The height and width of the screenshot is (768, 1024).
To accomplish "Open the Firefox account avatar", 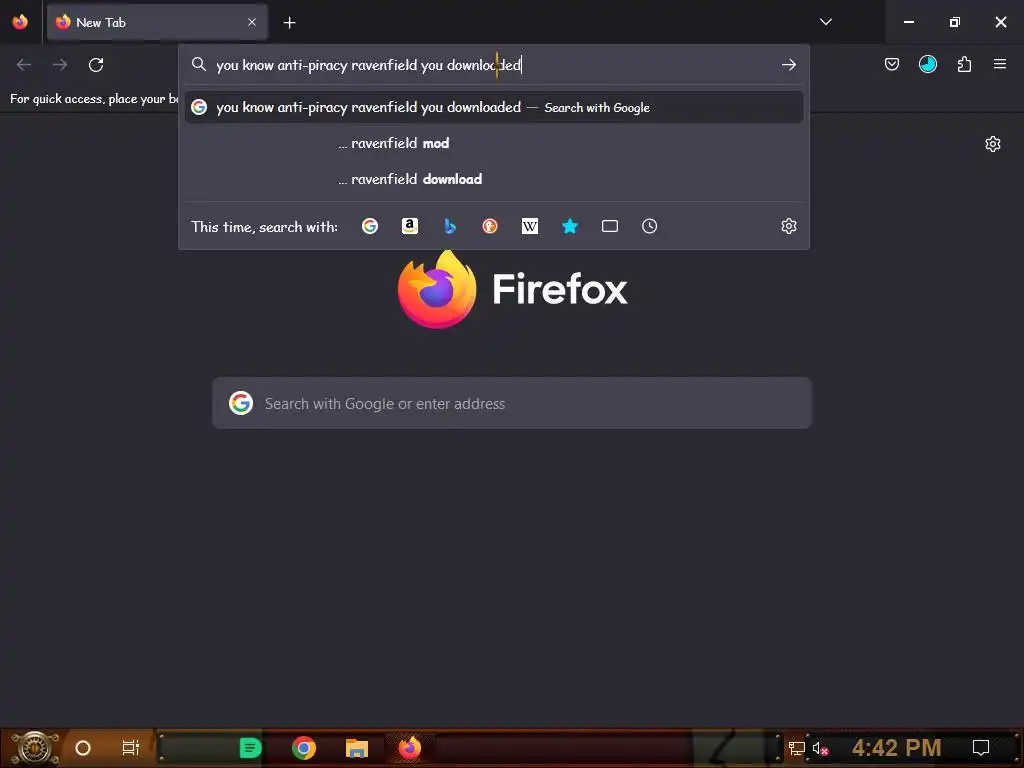I will pyautogui.click(x=928, y=64).
